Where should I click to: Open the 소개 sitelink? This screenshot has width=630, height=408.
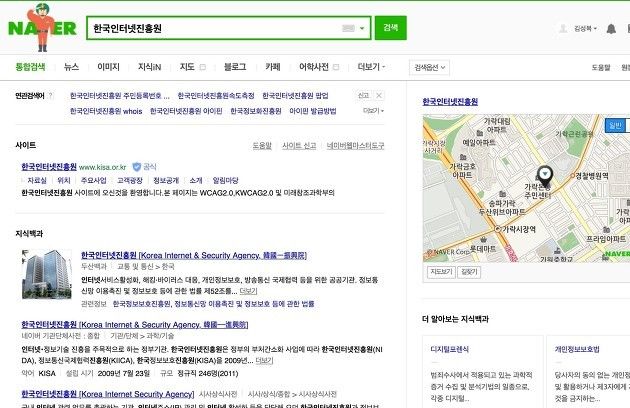[196, 180]
